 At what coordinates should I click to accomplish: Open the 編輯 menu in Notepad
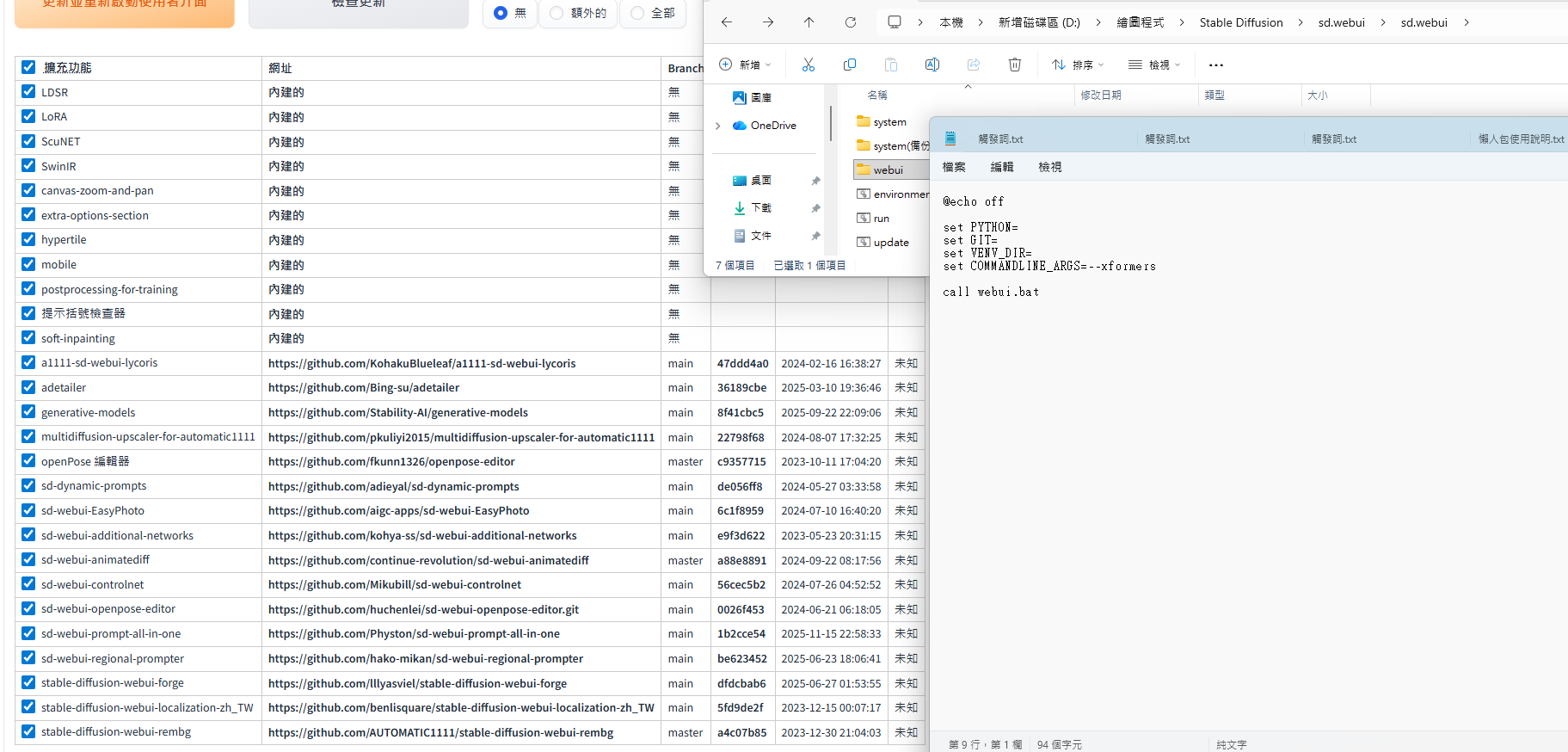1002,167
